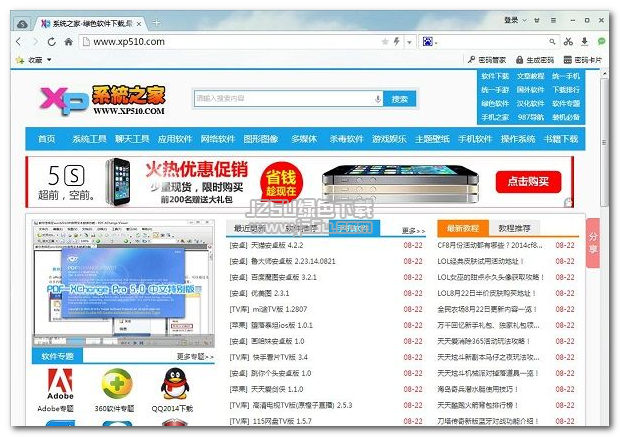
Task: Open the Baidu paw search engine selector
Action: click(430, 41)
